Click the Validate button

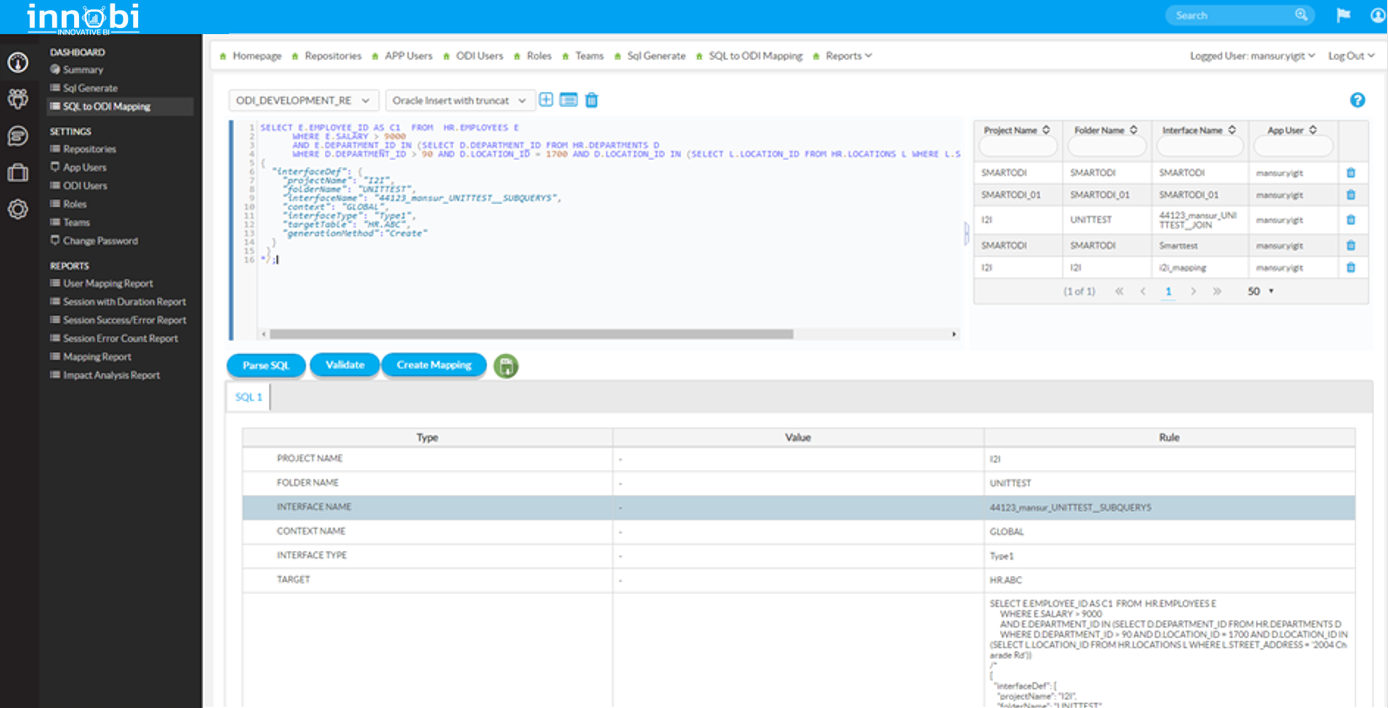(x=344, y=365)
